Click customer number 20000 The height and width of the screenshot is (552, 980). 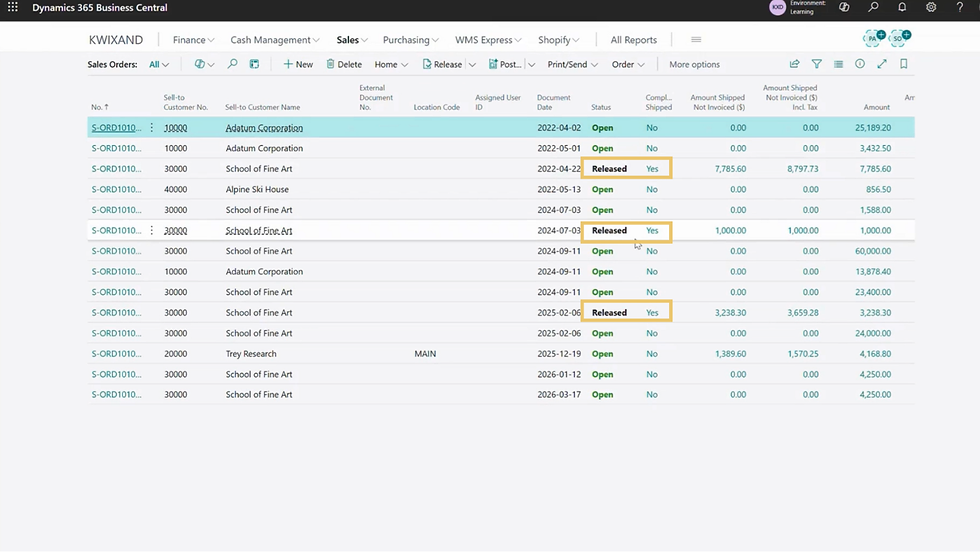coord(175,353)
